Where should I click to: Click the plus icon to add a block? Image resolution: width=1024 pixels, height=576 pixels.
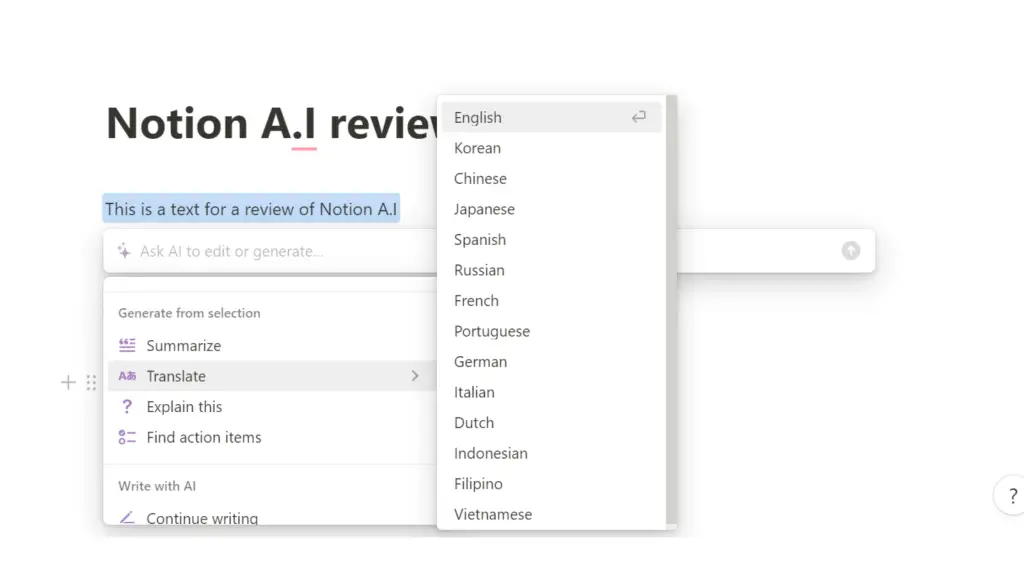point(68,382)
